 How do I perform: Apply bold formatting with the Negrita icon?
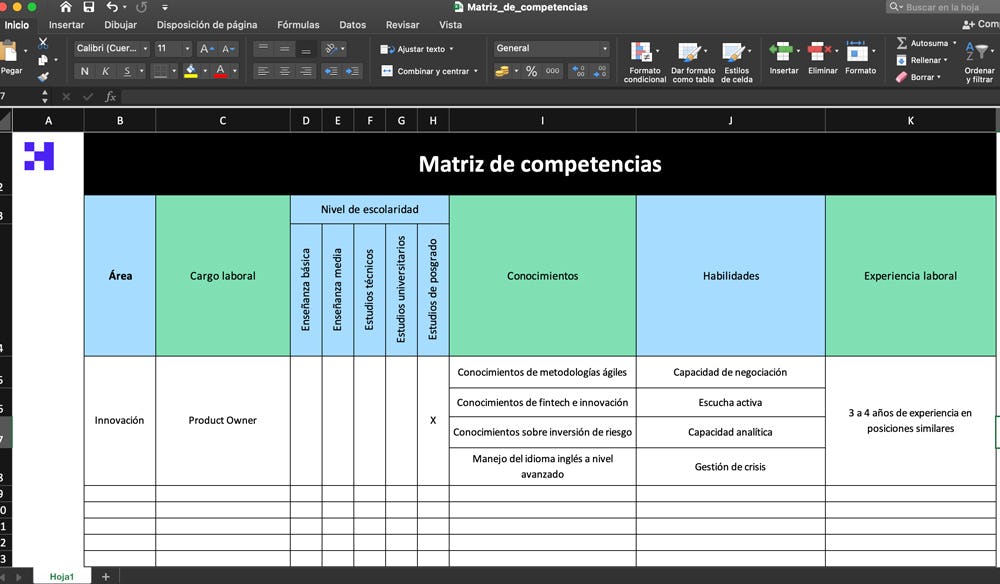[84, 71]
